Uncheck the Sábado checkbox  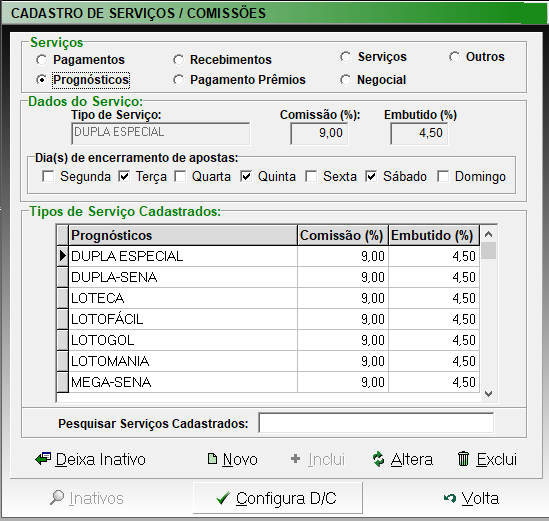click(371, 176)
